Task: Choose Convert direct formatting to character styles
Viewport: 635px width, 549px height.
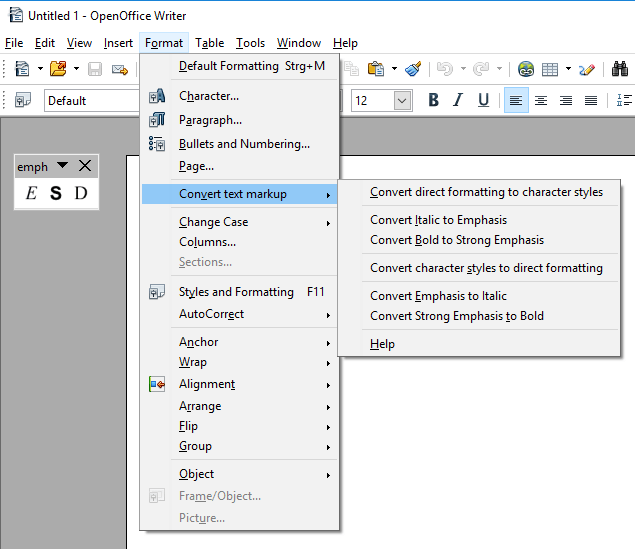Action: (x=479, y=192)
